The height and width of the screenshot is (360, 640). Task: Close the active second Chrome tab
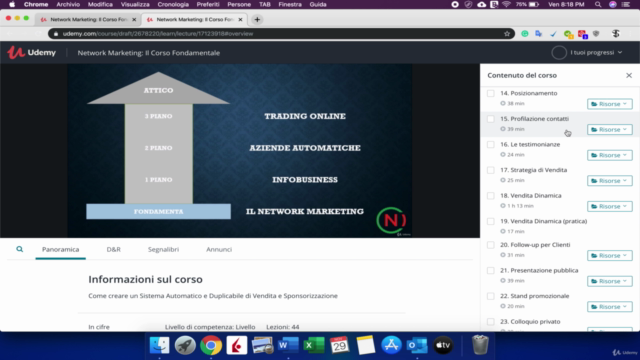pyautogui.click(x=240, y=19)
